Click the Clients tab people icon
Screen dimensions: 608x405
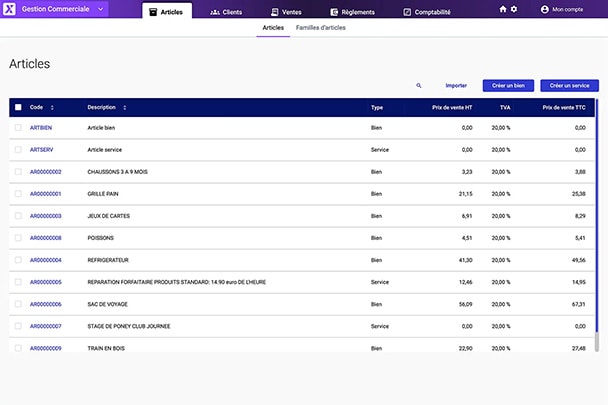(x=215, y=12)
